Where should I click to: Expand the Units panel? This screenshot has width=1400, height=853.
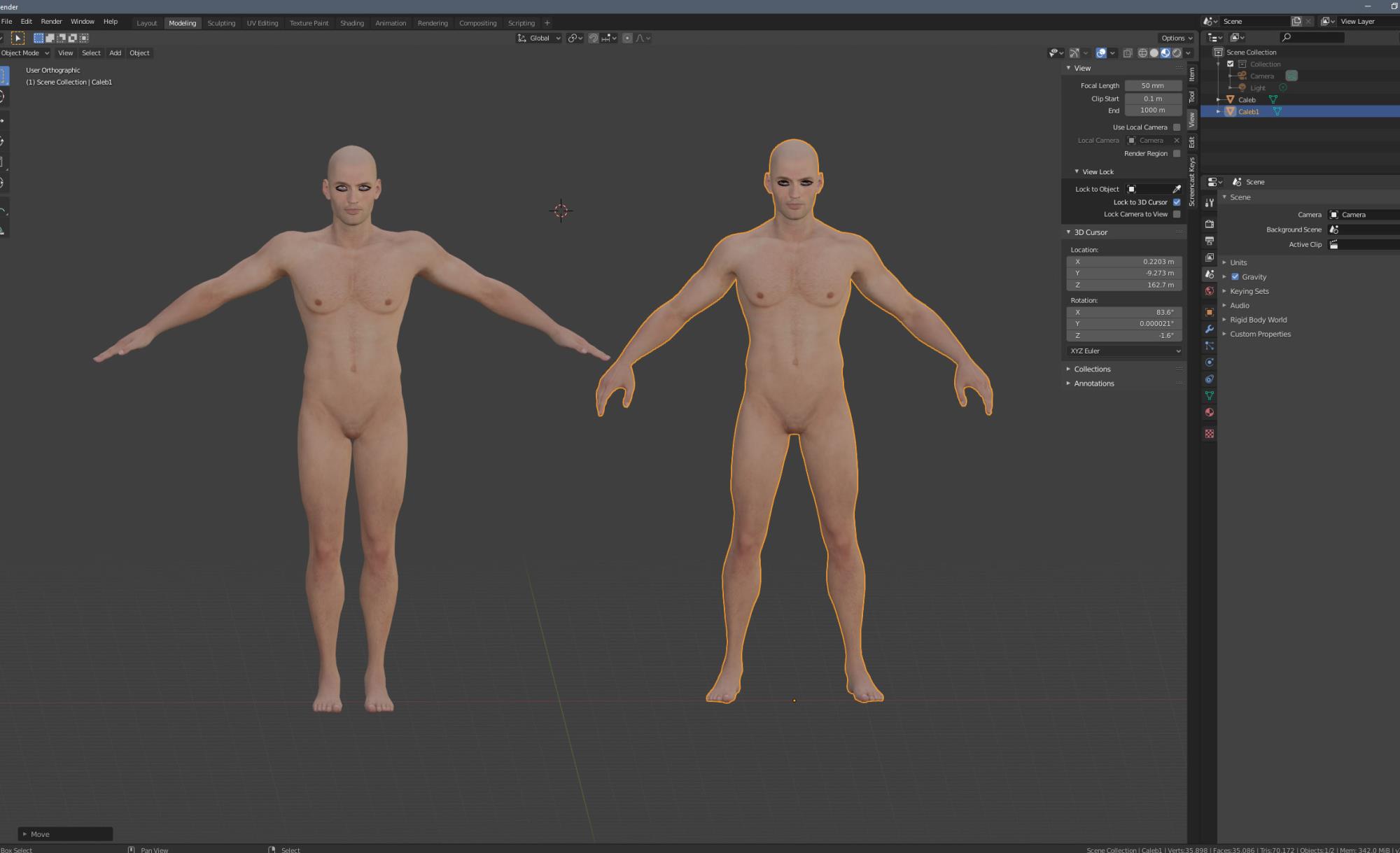(x=1238, y=263)
